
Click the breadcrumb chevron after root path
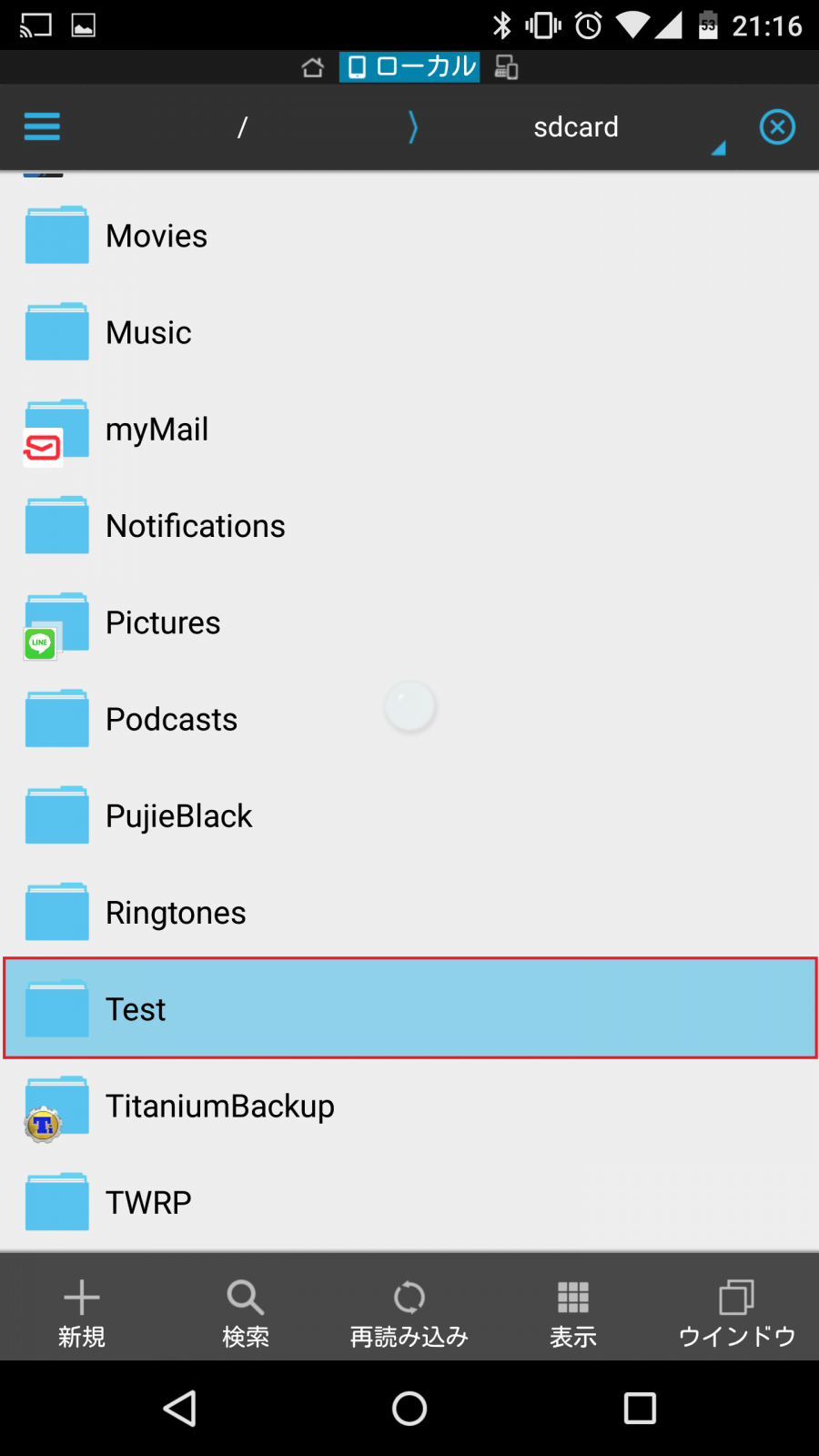point(411,126)
